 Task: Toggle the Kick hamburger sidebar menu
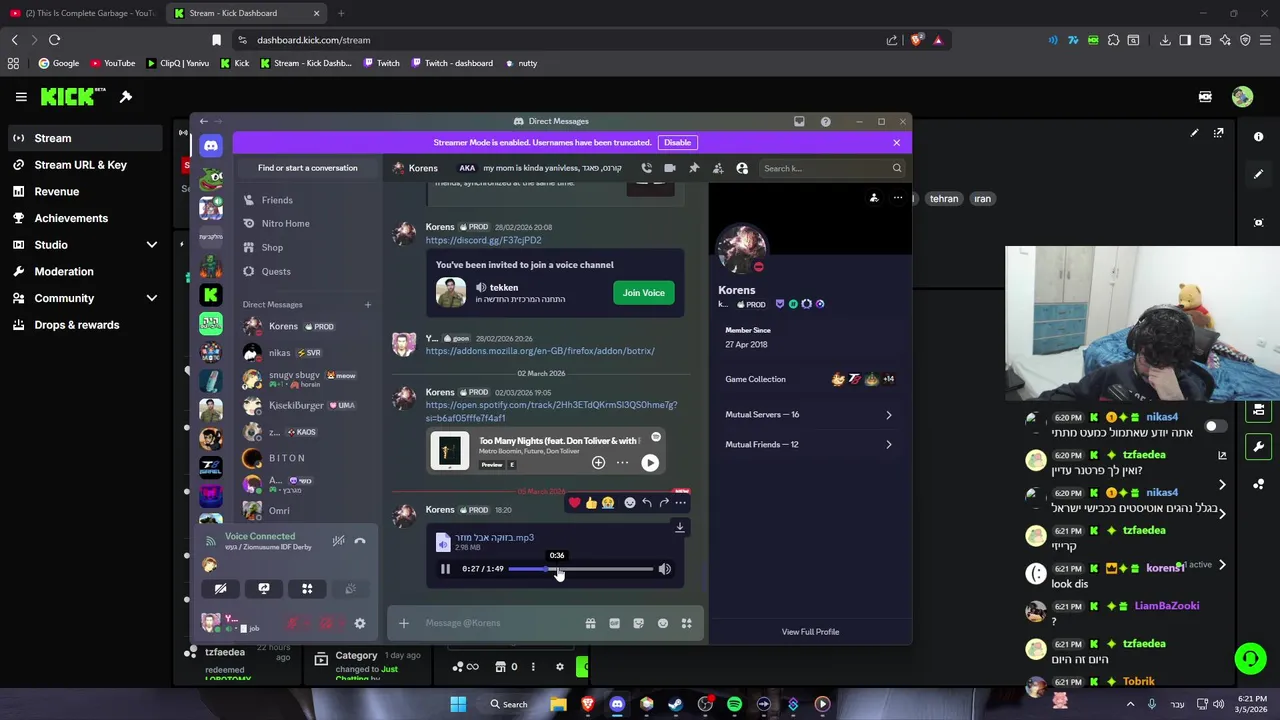tap(21, 97)
